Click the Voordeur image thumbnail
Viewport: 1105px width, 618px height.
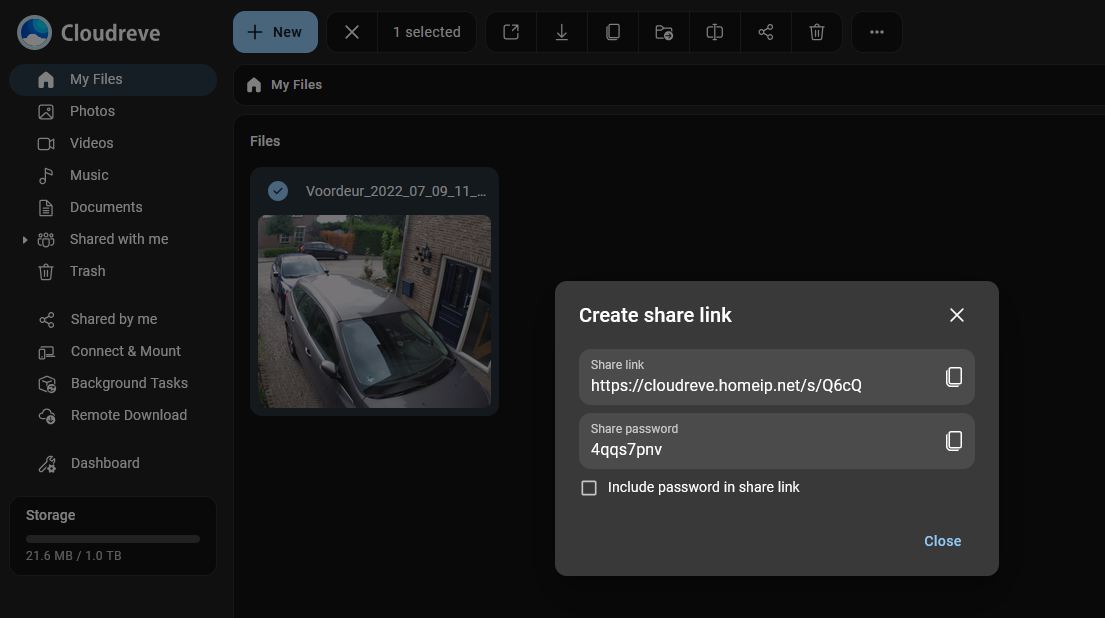(x=374, y=310)
